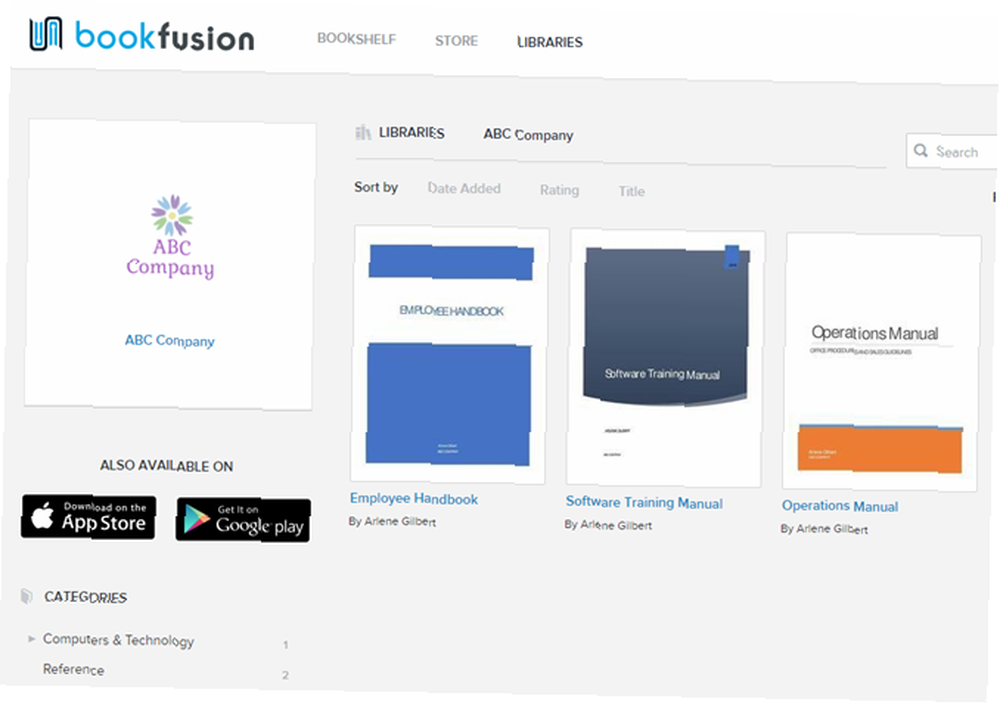The height and width of the screenshot is (705, 1000).
Task: Click the CATEGORIES heading
Action: click(85, 597)
